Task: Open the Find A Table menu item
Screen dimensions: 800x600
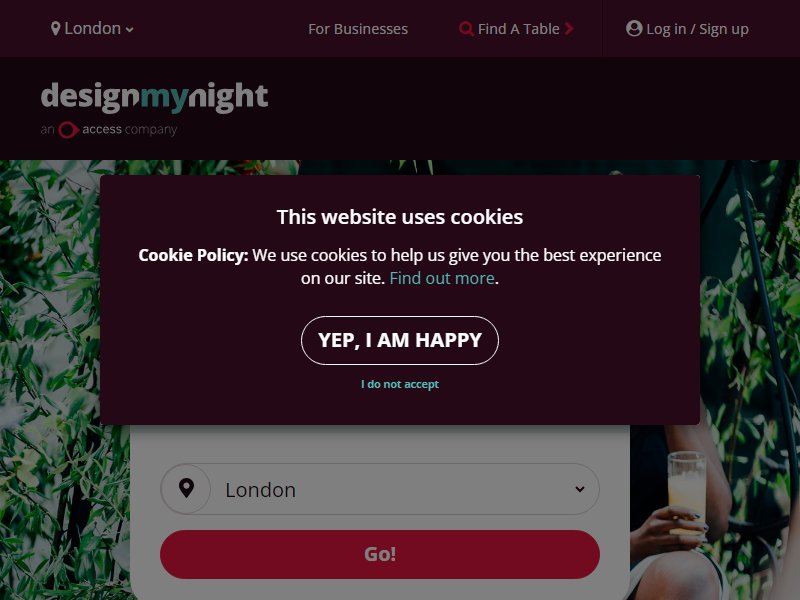Action: coord(516,29)
